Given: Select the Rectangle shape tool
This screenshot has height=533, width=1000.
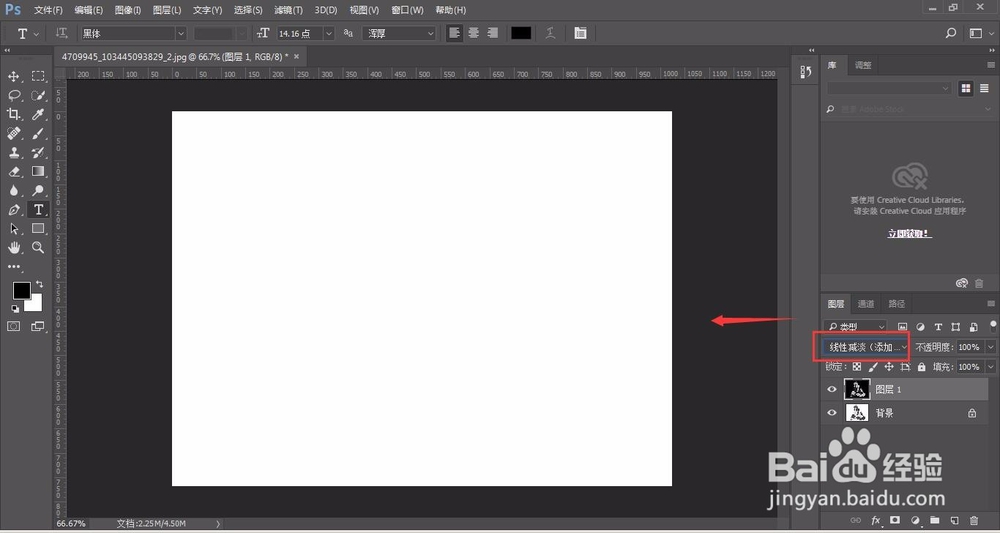Looking at the screenshot, I should pos(38,229).
